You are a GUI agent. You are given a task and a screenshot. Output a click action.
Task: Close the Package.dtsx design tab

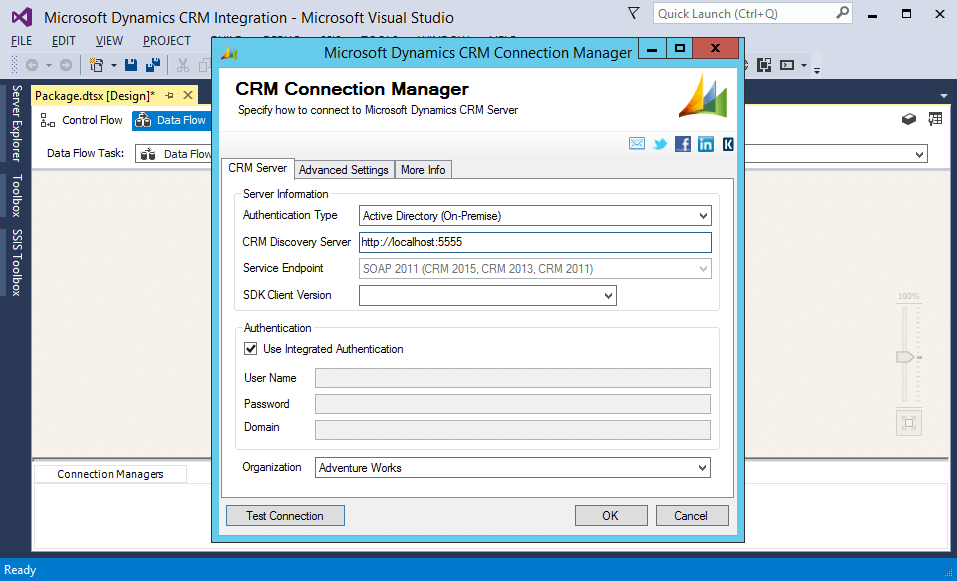pos(188,95)
